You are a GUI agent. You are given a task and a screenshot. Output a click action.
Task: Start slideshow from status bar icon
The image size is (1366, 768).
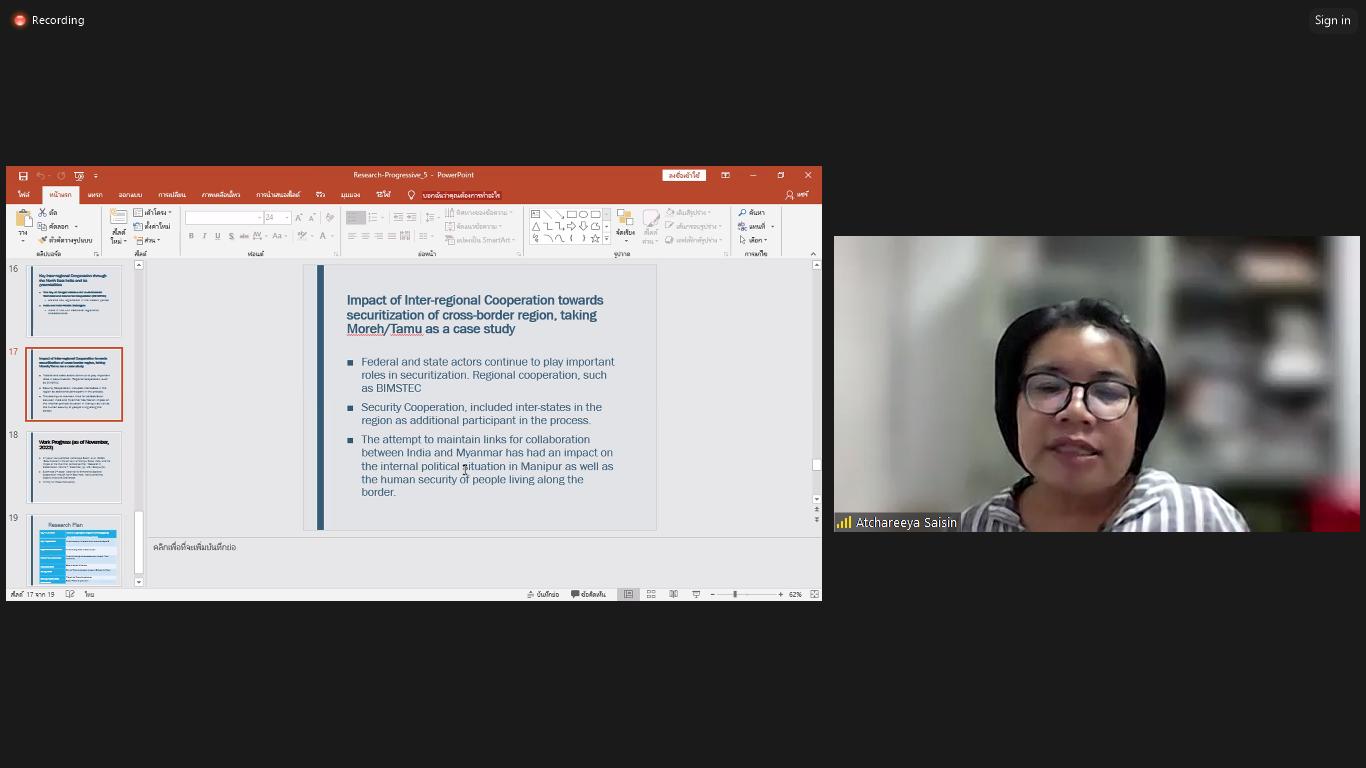(x=696, y=594)
